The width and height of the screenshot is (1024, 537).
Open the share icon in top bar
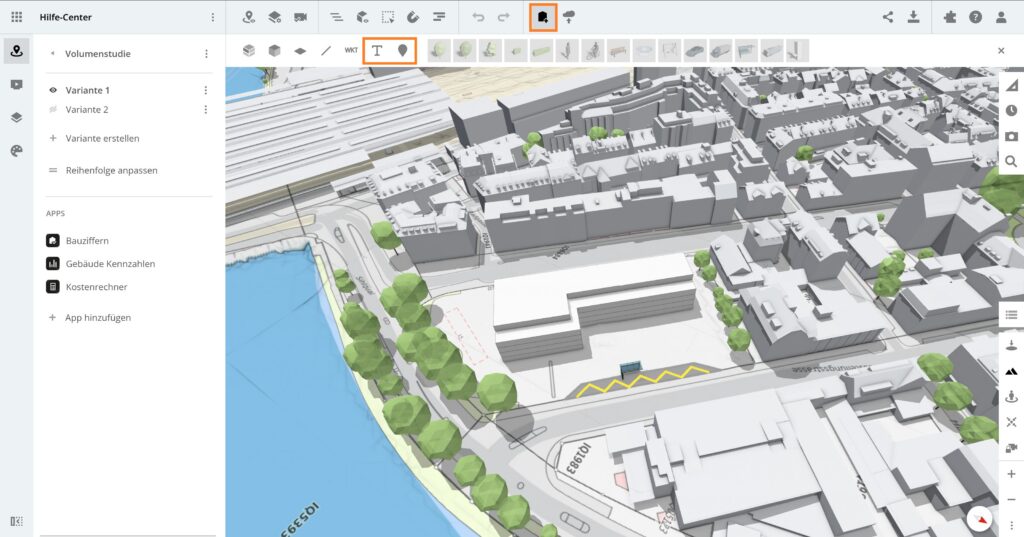click(x=888, y=17)
